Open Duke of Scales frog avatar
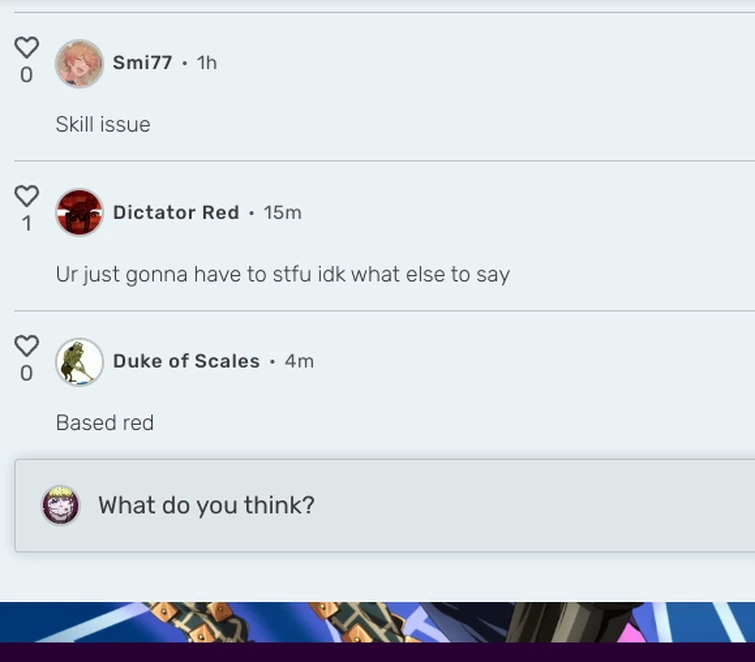Screen dimensions: 755x662 [79, 362]
